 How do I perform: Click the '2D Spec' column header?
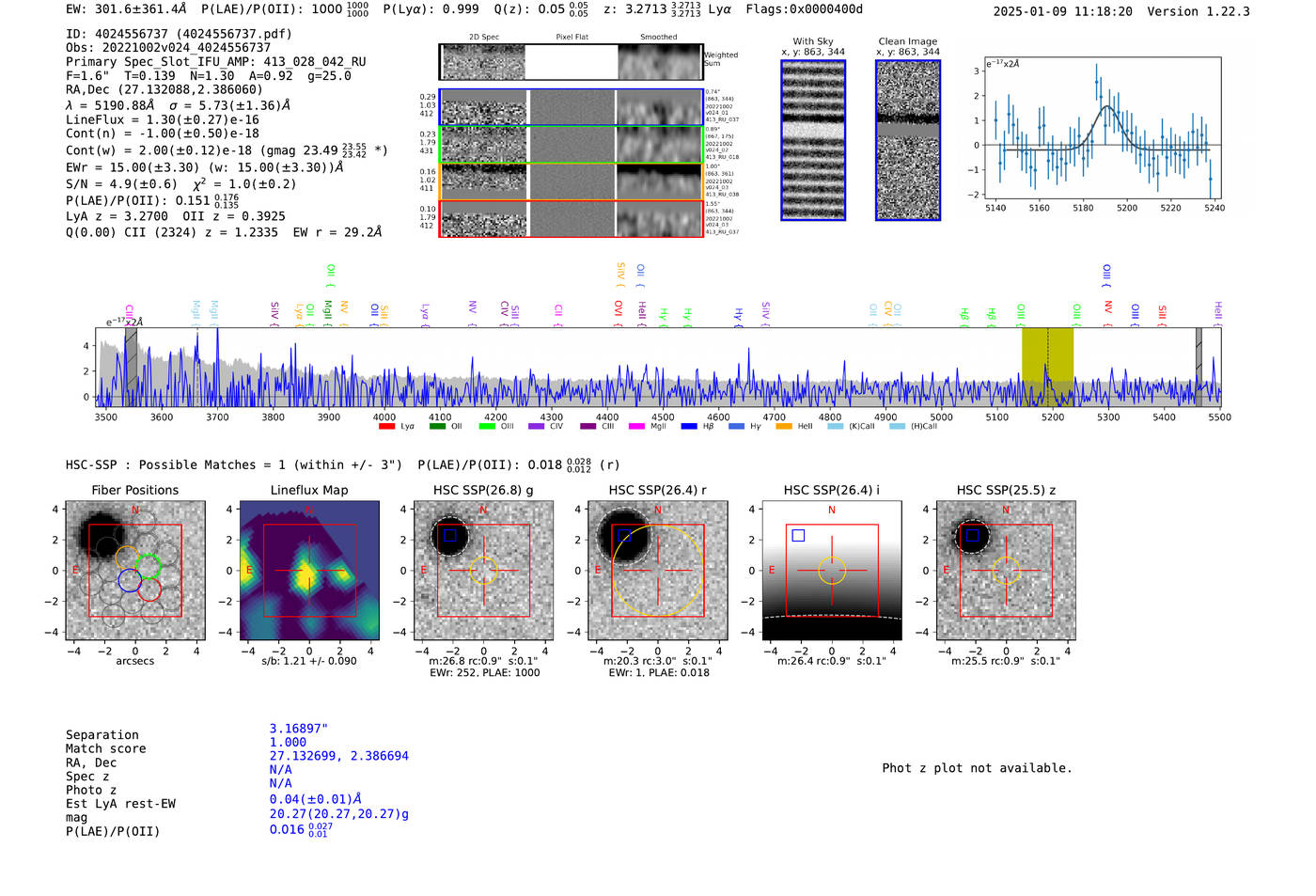[484, 38]
